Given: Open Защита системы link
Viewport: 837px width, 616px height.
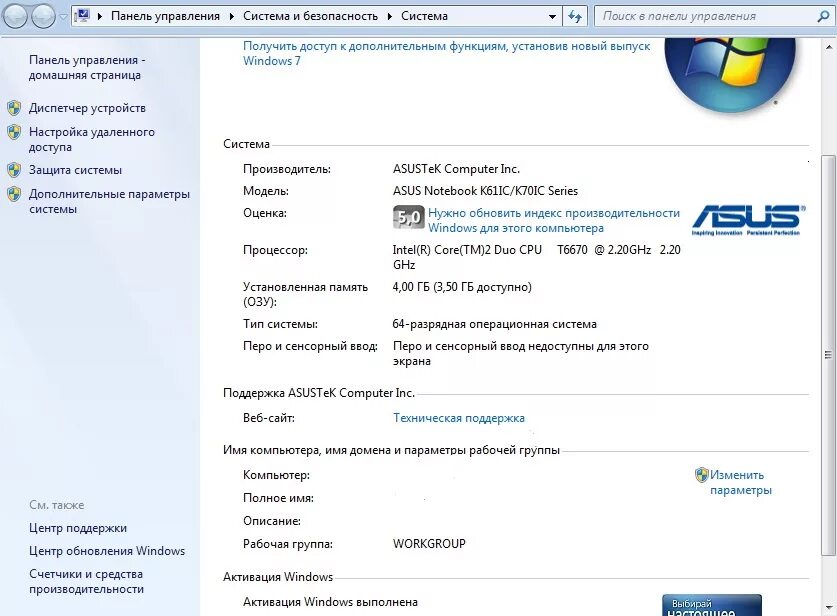Looking at the screenshot, I should (75, 170).
